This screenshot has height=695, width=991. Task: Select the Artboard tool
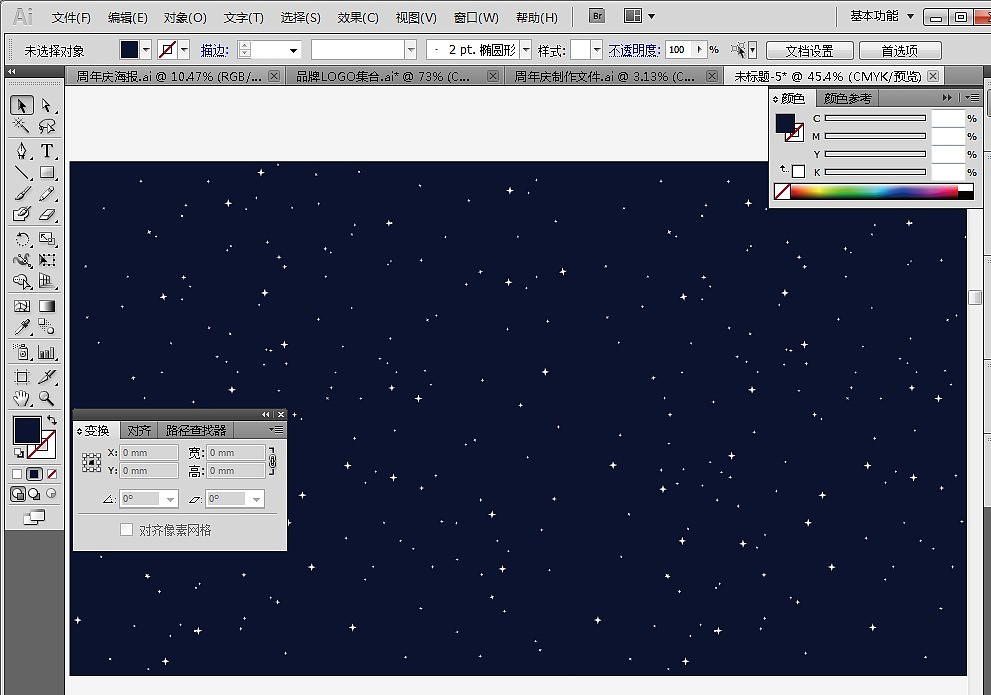point(21,377)
